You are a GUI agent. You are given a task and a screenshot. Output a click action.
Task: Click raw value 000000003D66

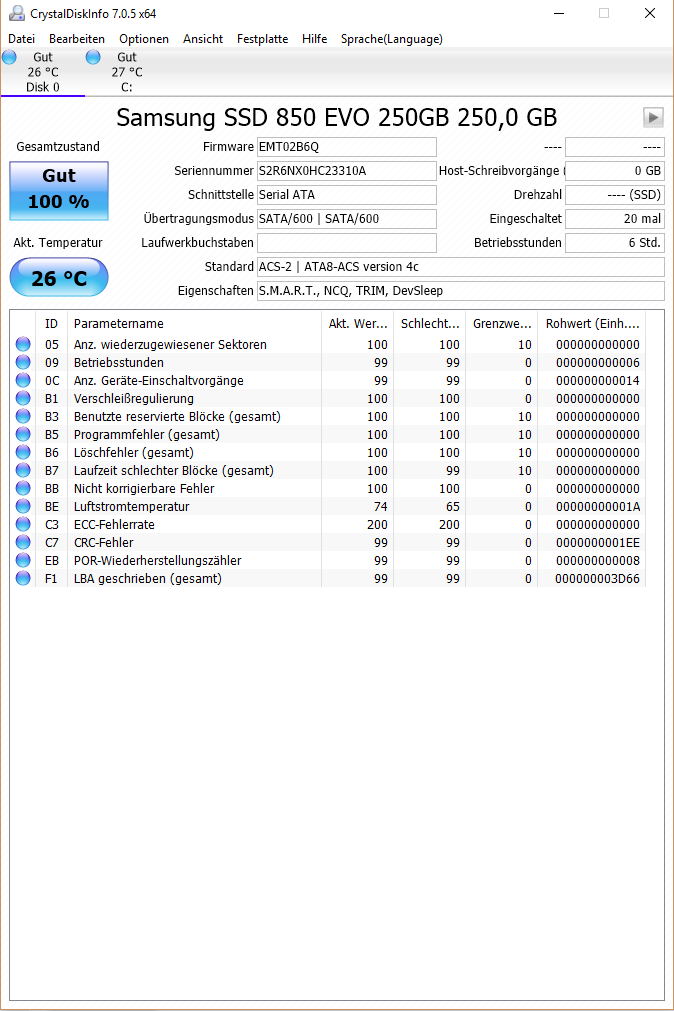coord(598,579)
